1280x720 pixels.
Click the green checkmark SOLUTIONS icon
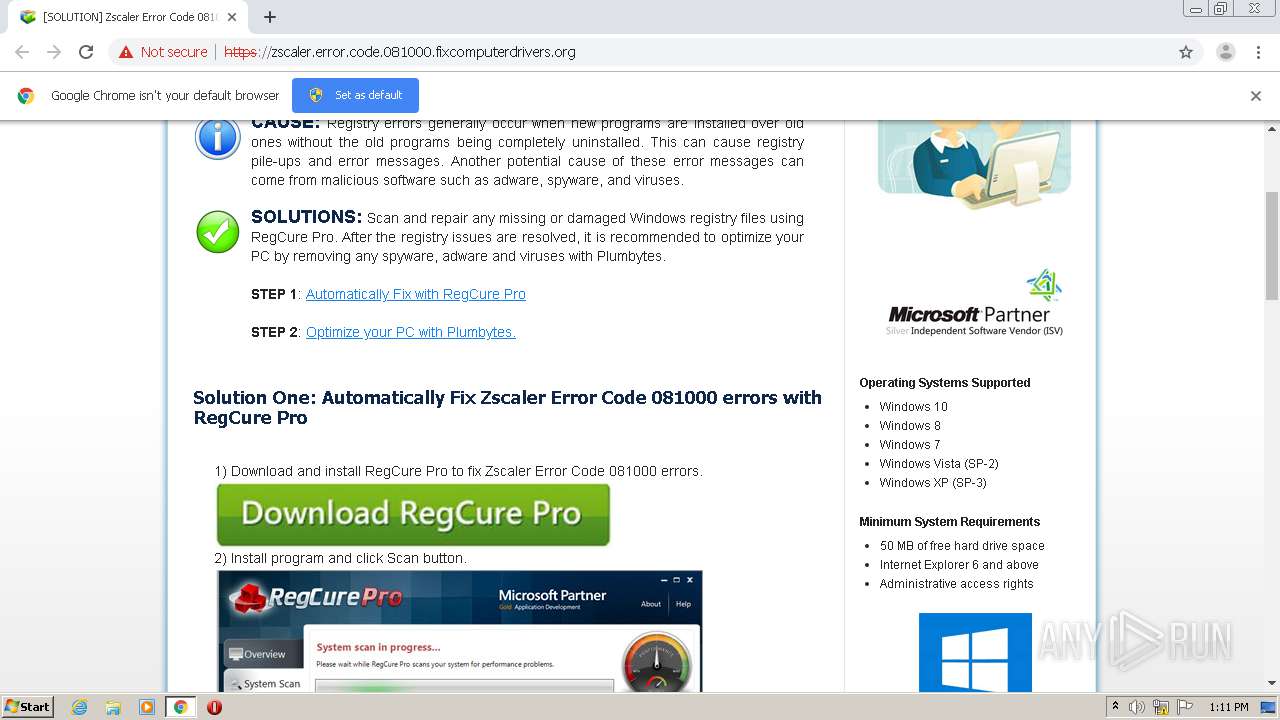click(x=217, y=232)
